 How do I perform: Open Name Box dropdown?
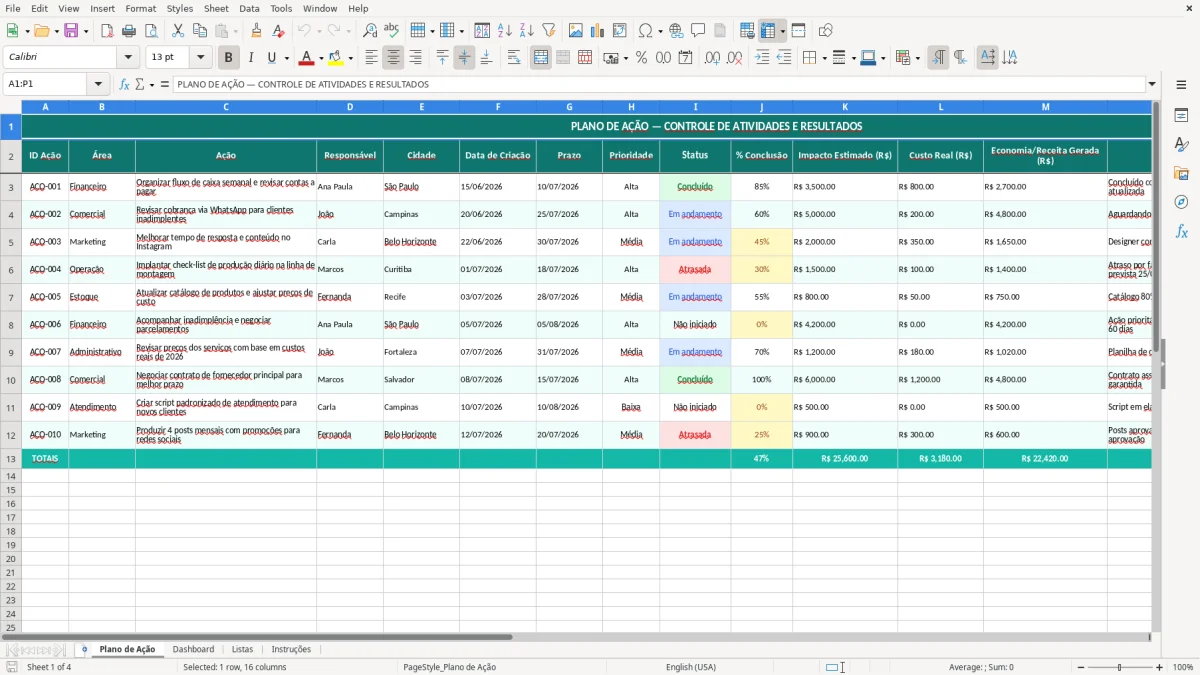click(x=98, y=85)
